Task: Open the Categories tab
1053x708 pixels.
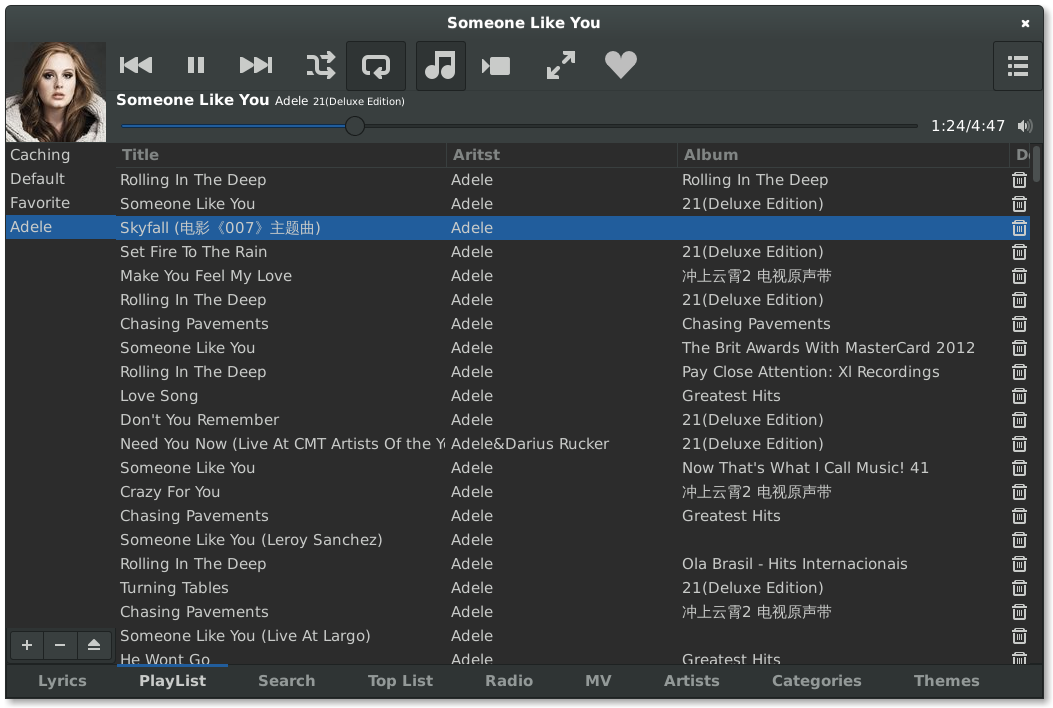Action: 817,680
